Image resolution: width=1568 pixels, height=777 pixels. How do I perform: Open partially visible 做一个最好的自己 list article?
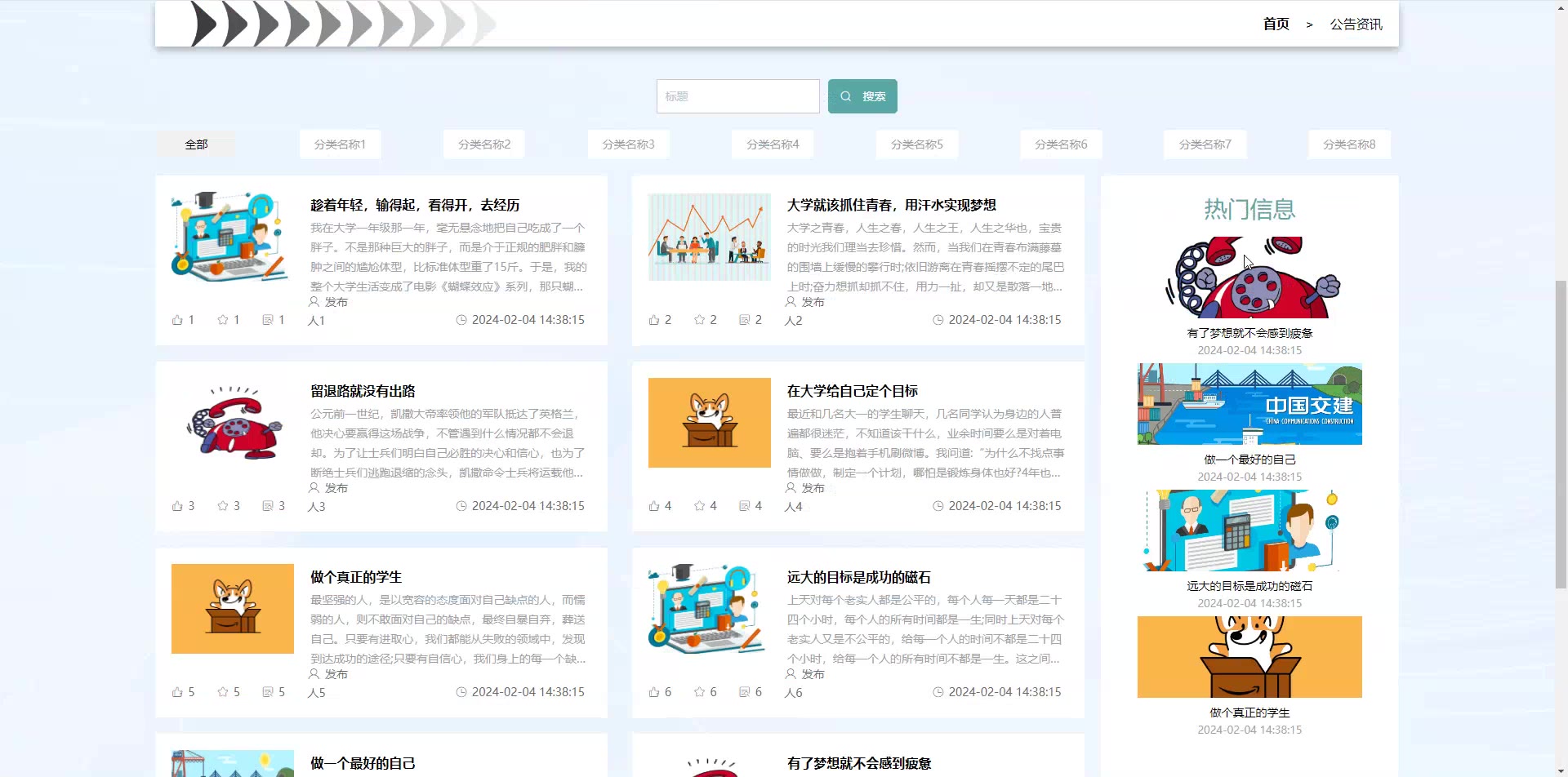[x=363, y=763]
